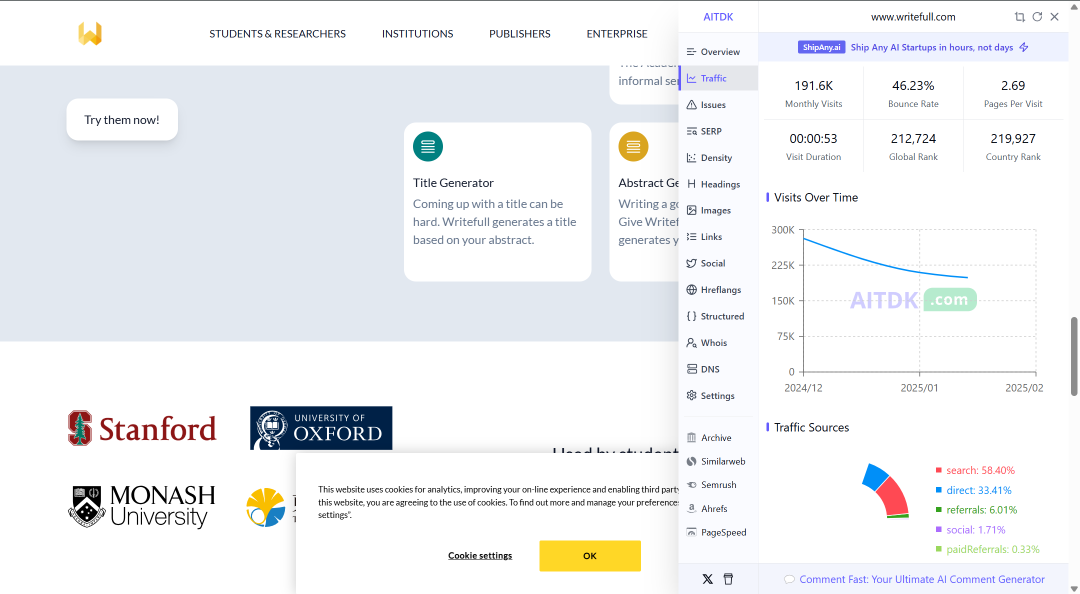Viewport: 1080px width, 594px height.
Task: Click the page vertical scrollbar thumb
Action: (1074, 356)
